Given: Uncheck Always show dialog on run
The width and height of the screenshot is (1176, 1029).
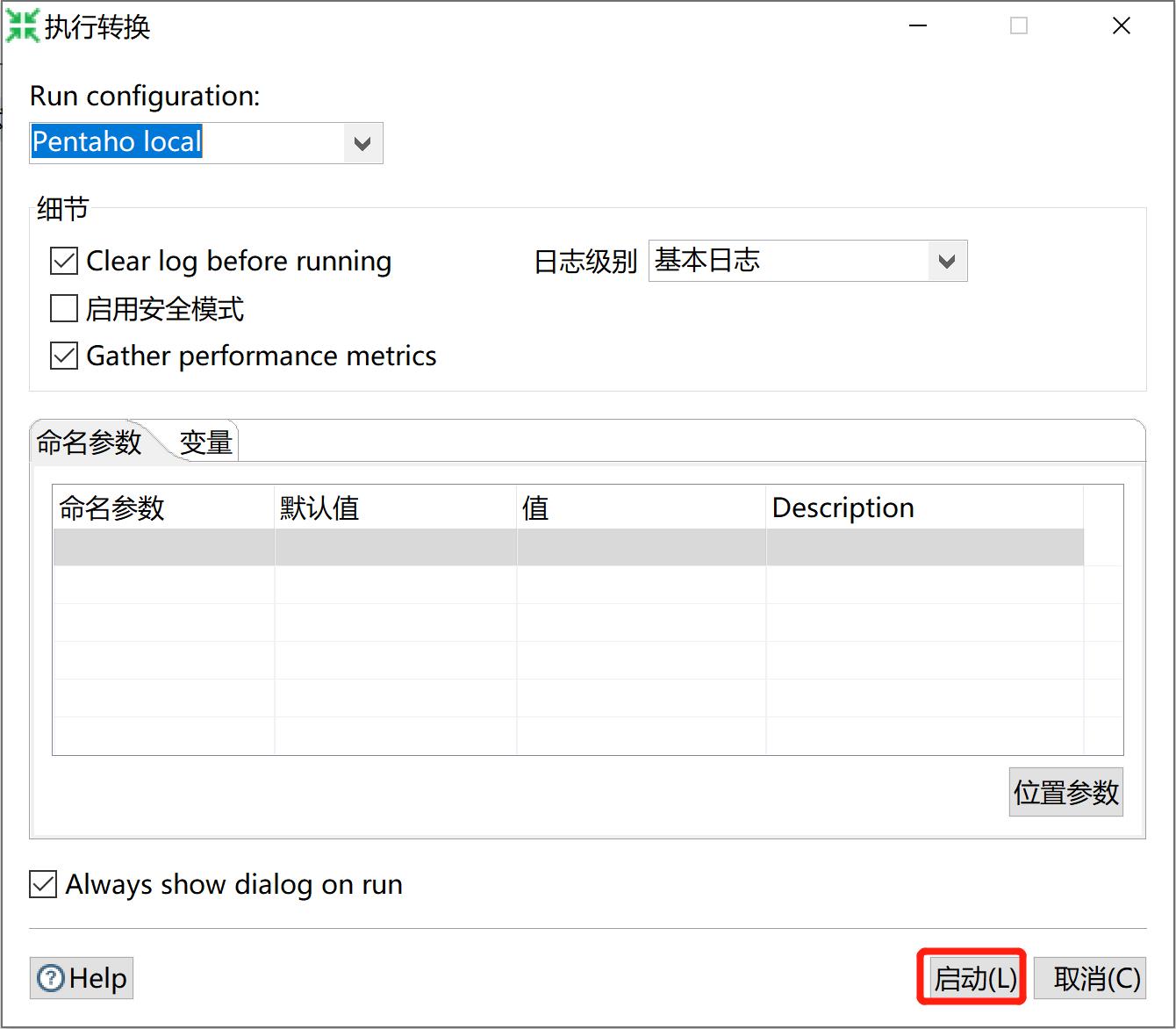Looking at the screenshot, I should (x=43, y=884).
